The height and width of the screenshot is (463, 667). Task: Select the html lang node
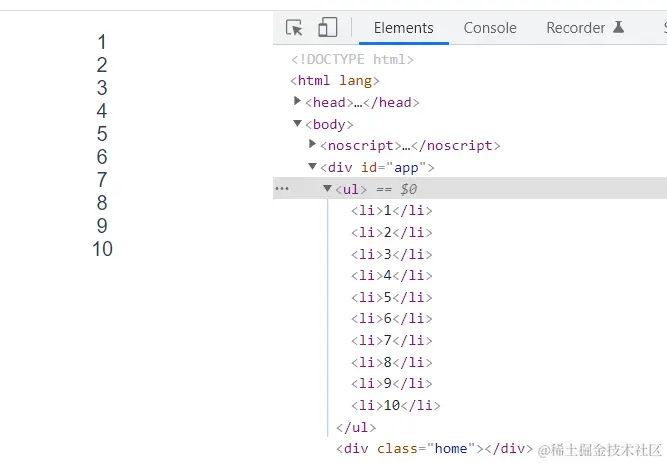(x=335, y=81)
